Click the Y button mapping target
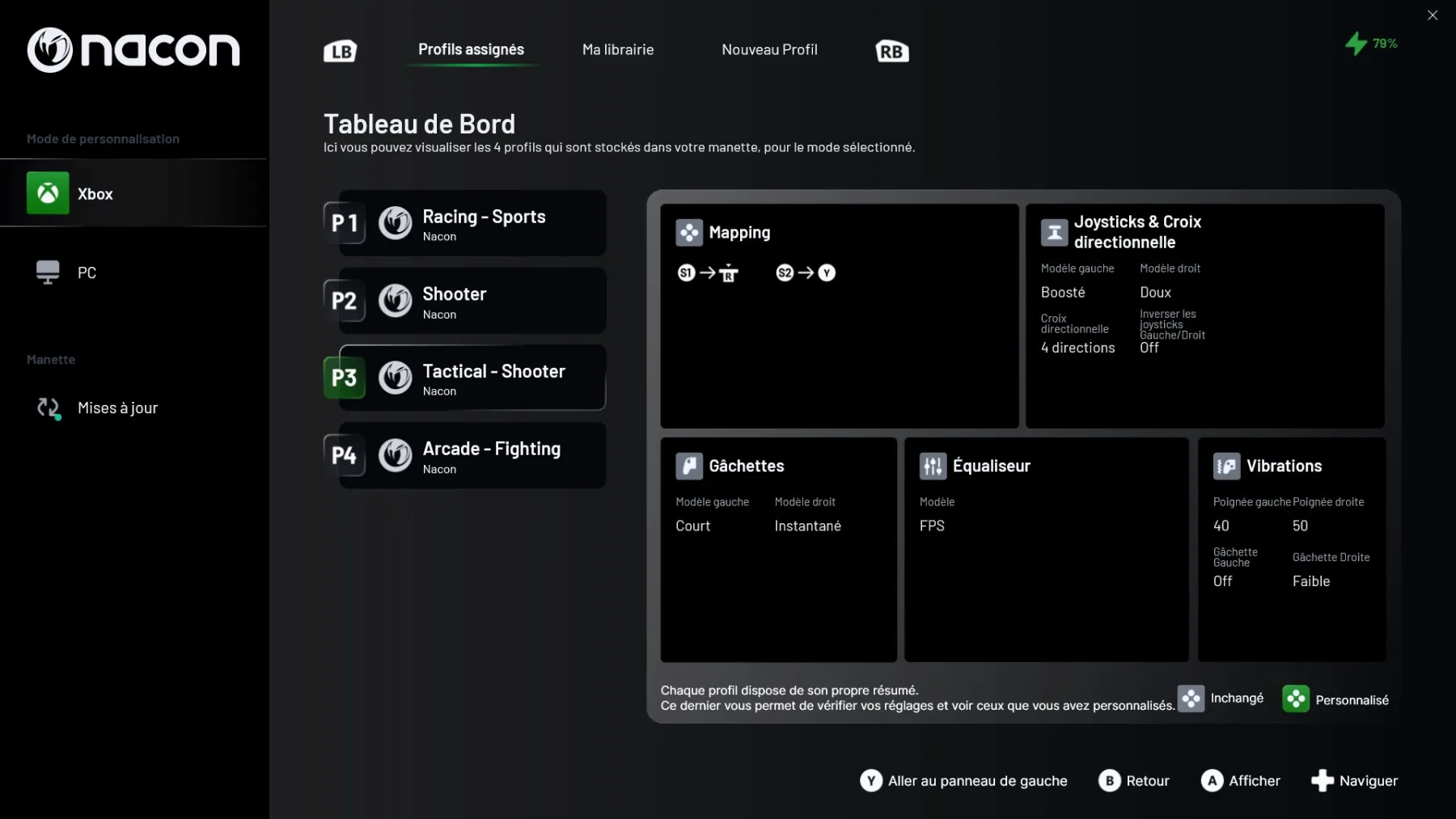The height and width of the screenshot is (819, 1456). pos(827,273)
